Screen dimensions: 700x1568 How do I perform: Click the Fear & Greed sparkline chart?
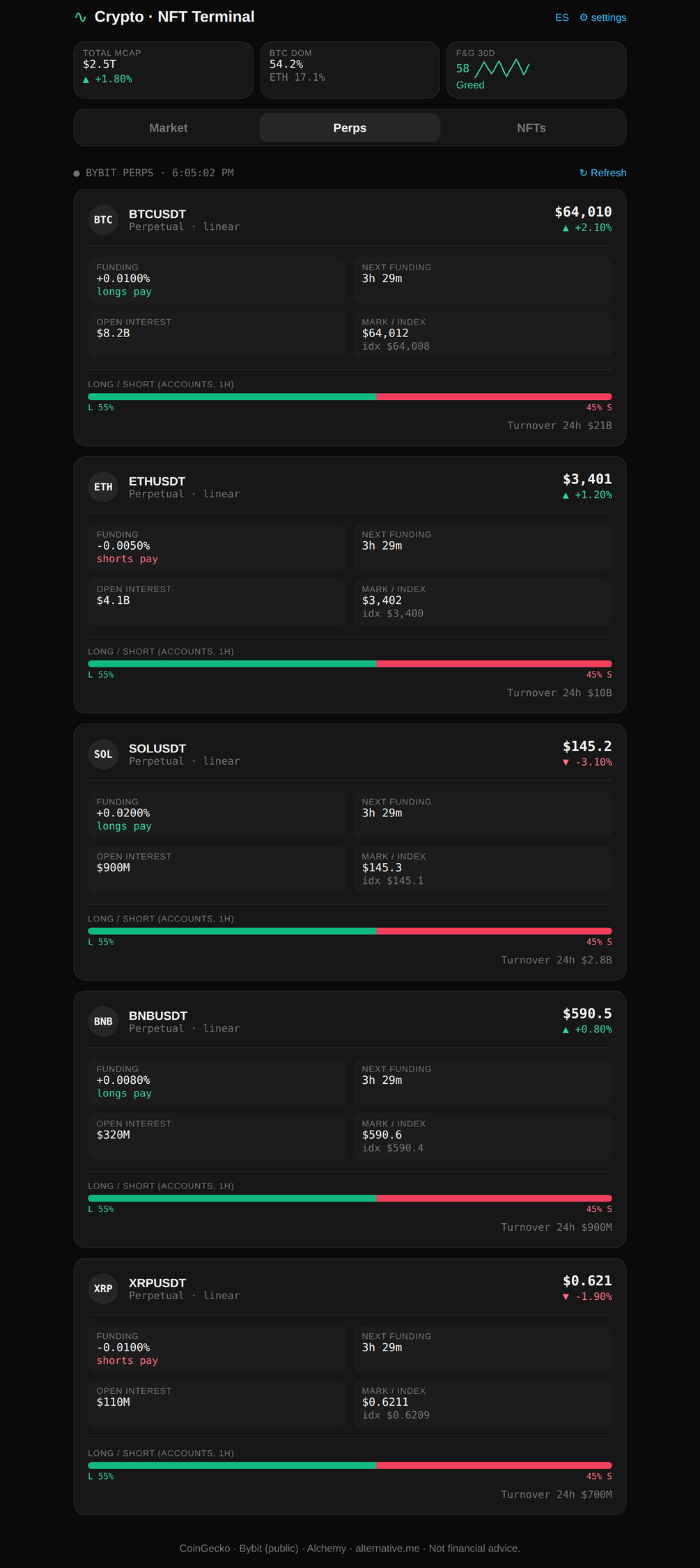502,68
